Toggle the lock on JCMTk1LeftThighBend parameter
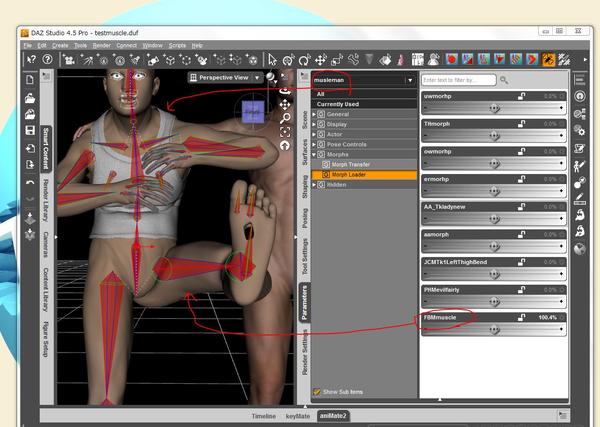This screenshot has width=600, height=427. coord(521,262)
